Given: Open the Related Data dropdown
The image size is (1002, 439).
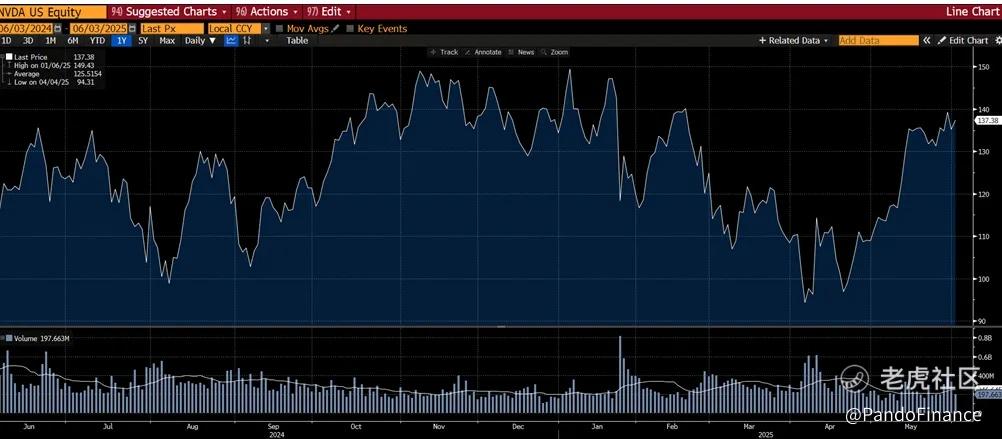Looking at the screenshot, I should 793,40.
